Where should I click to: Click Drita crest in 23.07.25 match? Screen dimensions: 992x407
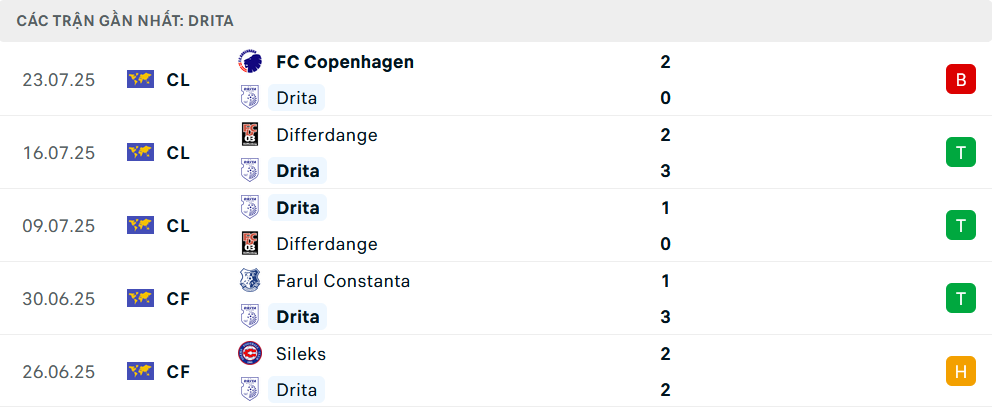click(250, 98)
